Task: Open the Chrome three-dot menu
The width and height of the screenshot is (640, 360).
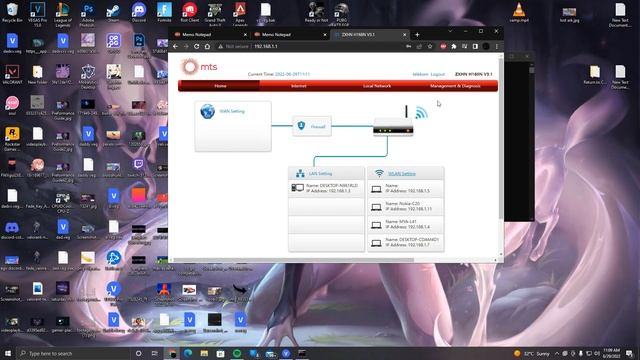Action: (x=497, y=47)
